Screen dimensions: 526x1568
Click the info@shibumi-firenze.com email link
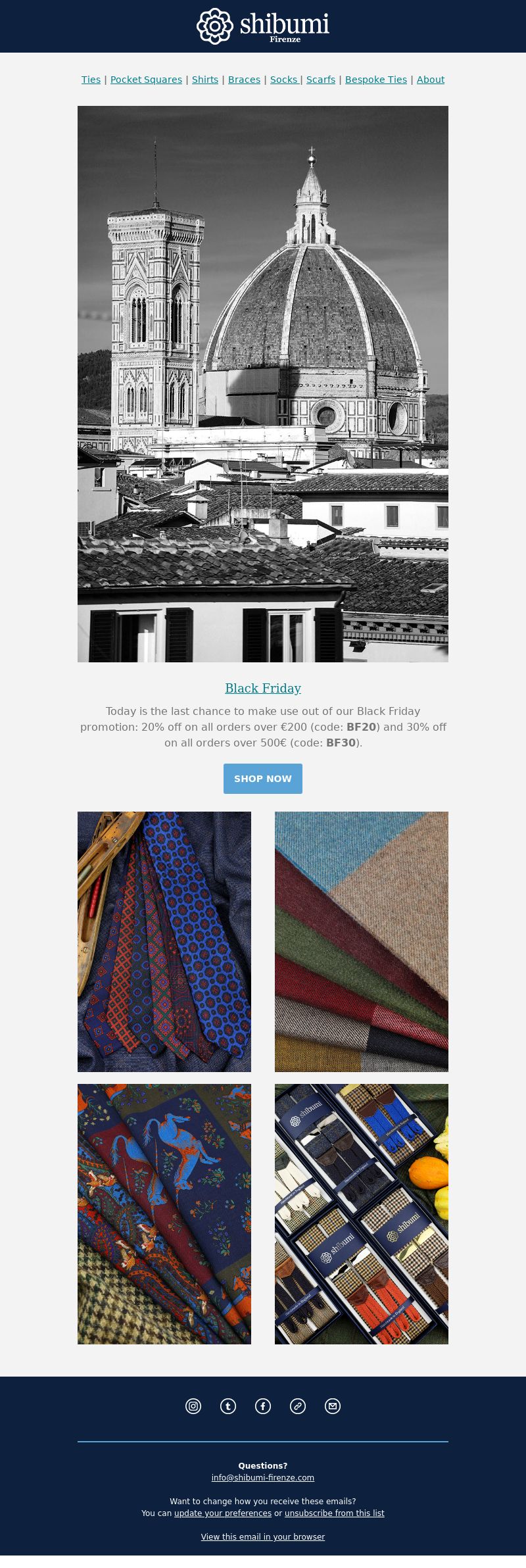(x=263, y=1477)
